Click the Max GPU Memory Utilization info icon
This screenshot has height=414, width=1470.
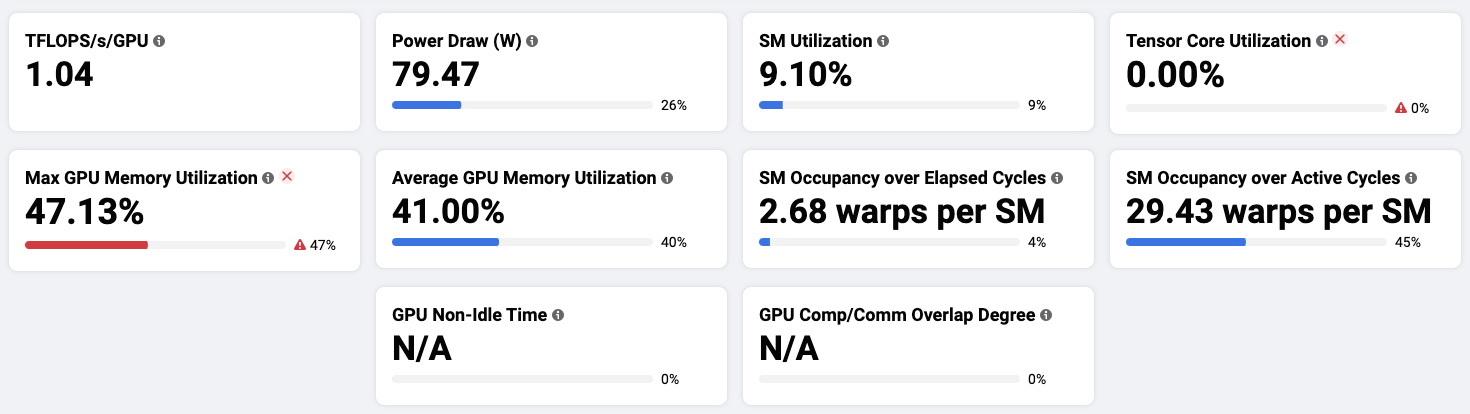268,178
